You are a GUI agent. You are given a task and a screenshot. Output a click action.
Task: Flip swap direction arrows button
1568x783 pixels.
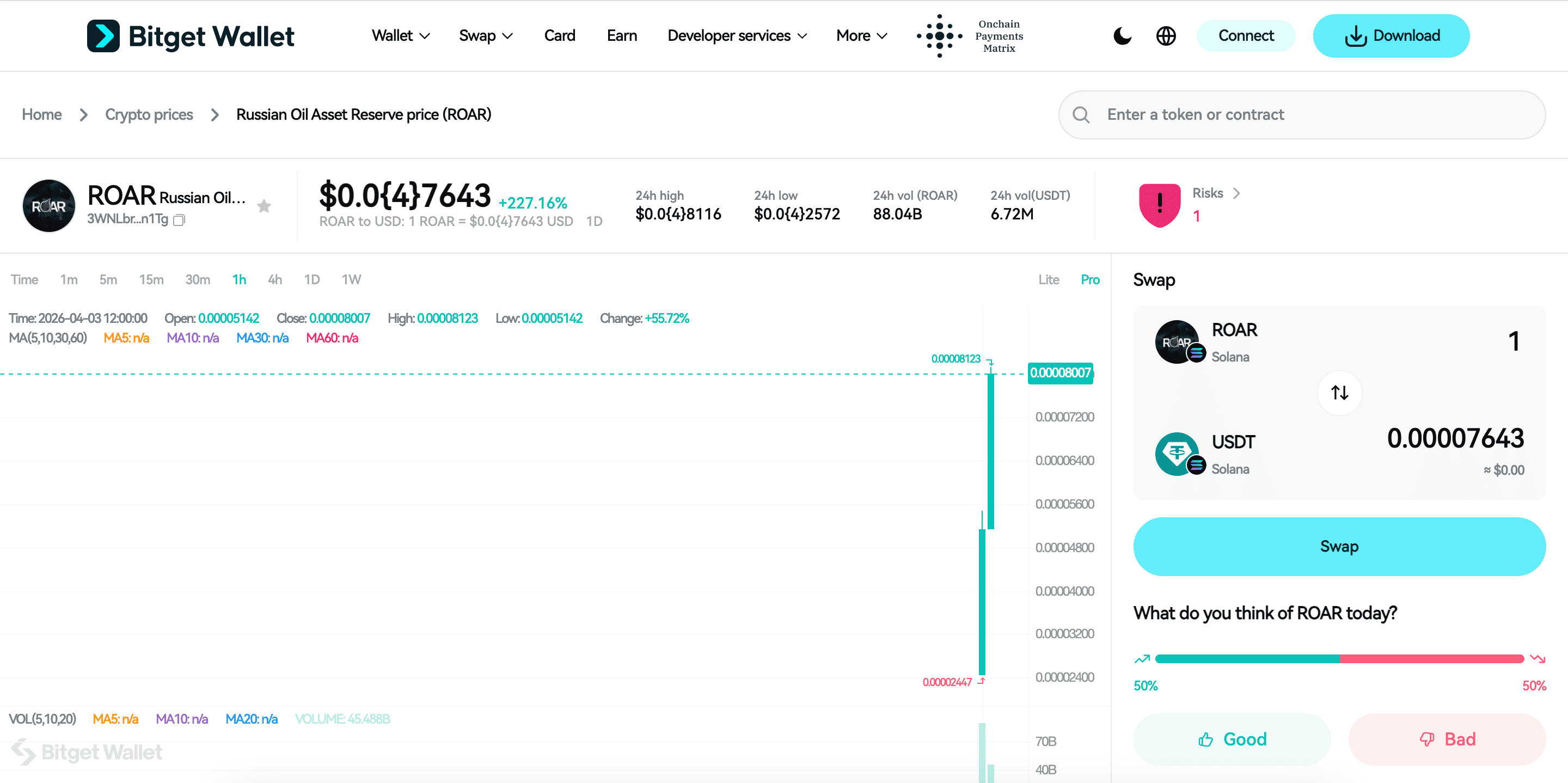(1339, 393)
